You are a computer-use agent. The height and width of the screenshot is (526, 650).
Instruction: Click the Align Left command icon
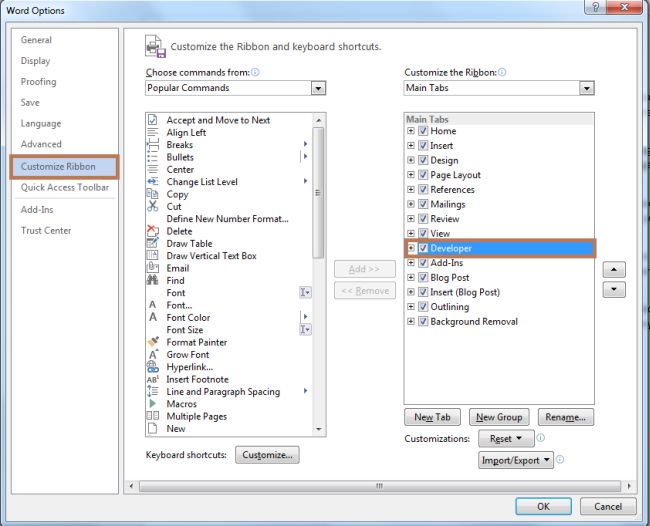(153, 132)
